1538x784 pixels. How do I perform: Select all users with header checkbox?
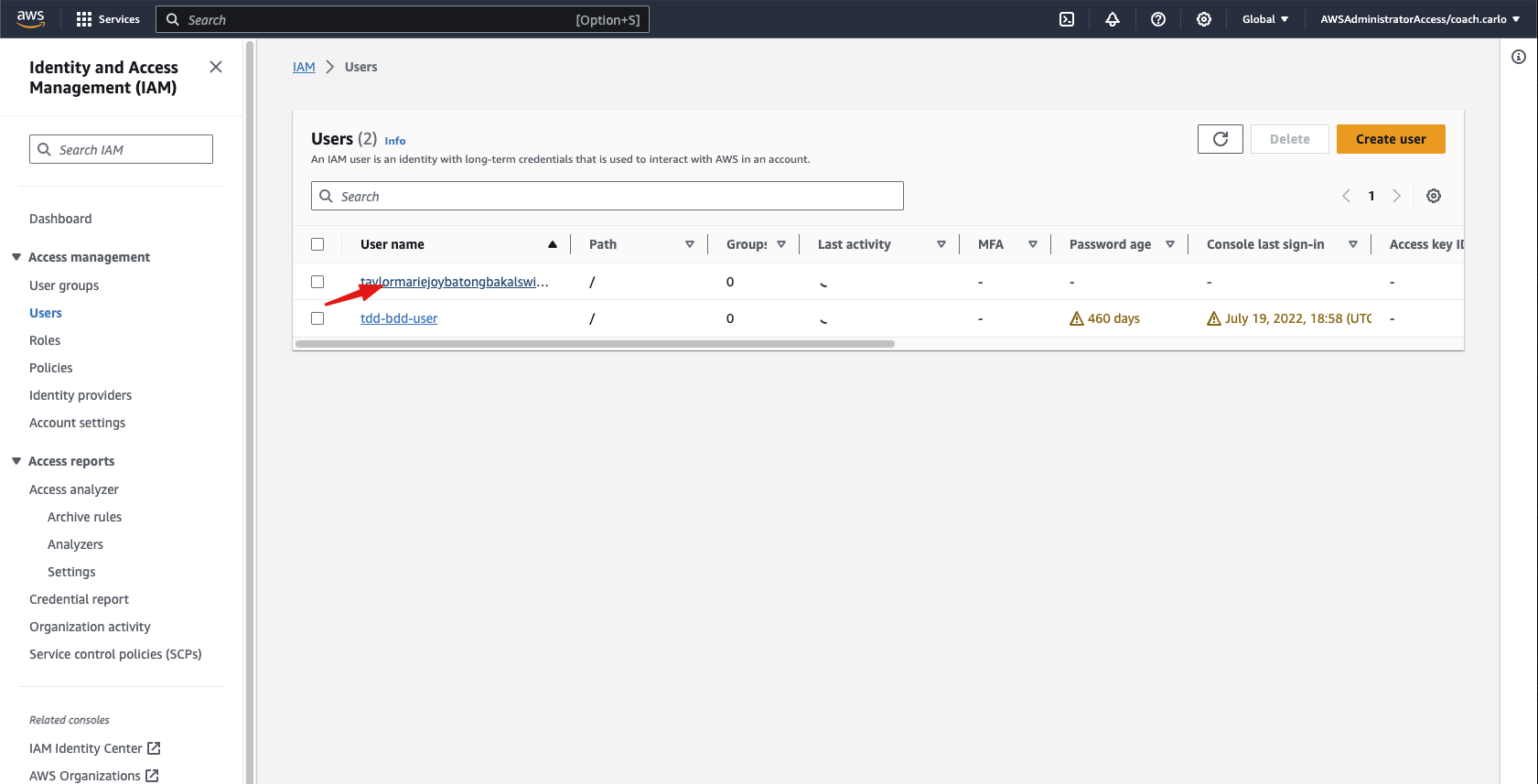tap(317, 244)
